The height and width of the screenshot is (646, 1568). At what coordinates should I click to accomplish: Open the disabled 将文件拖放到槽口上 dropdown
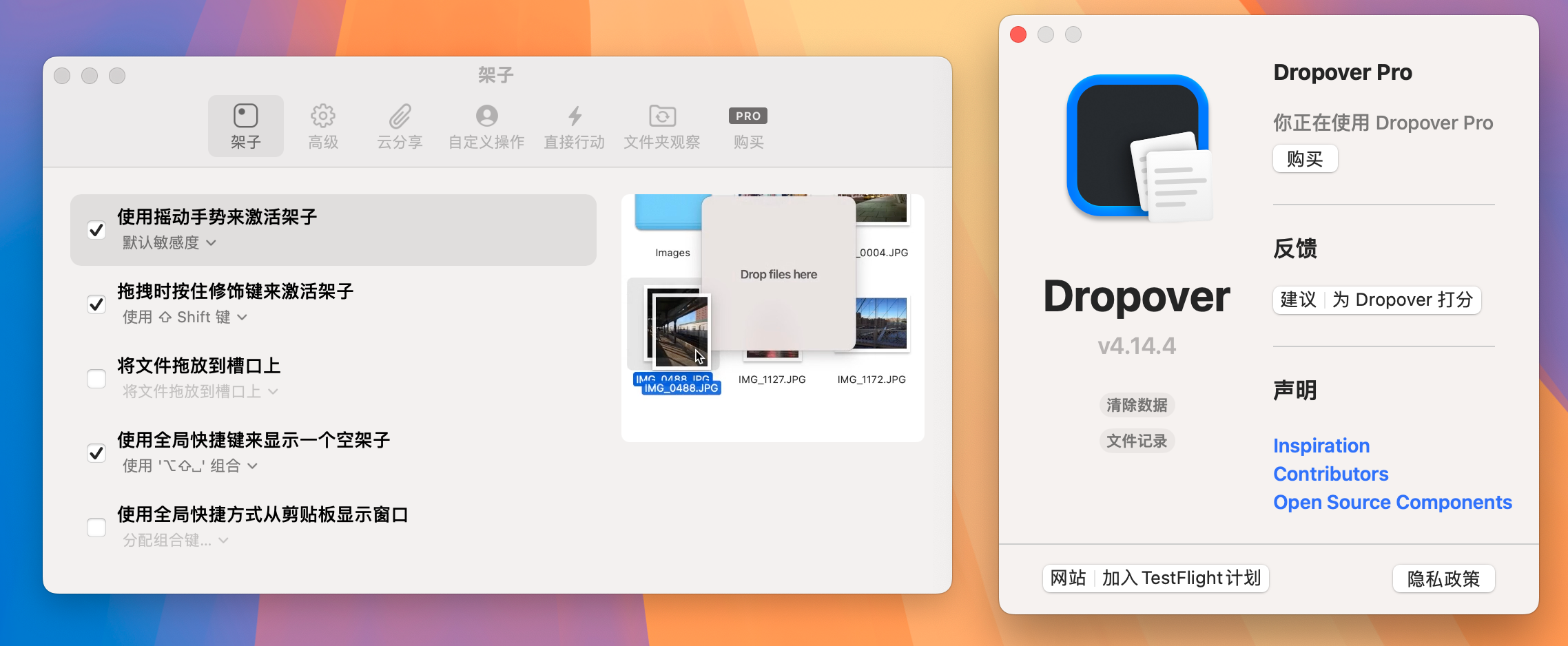click(200, 391)
